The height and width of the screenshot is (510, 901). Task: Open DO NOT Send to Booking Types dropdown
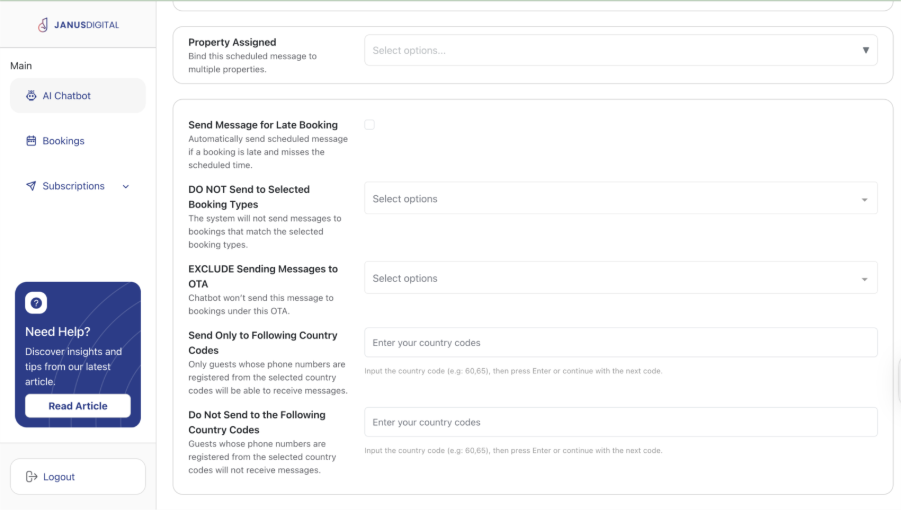pyautogui.click(x=620, y=199)
